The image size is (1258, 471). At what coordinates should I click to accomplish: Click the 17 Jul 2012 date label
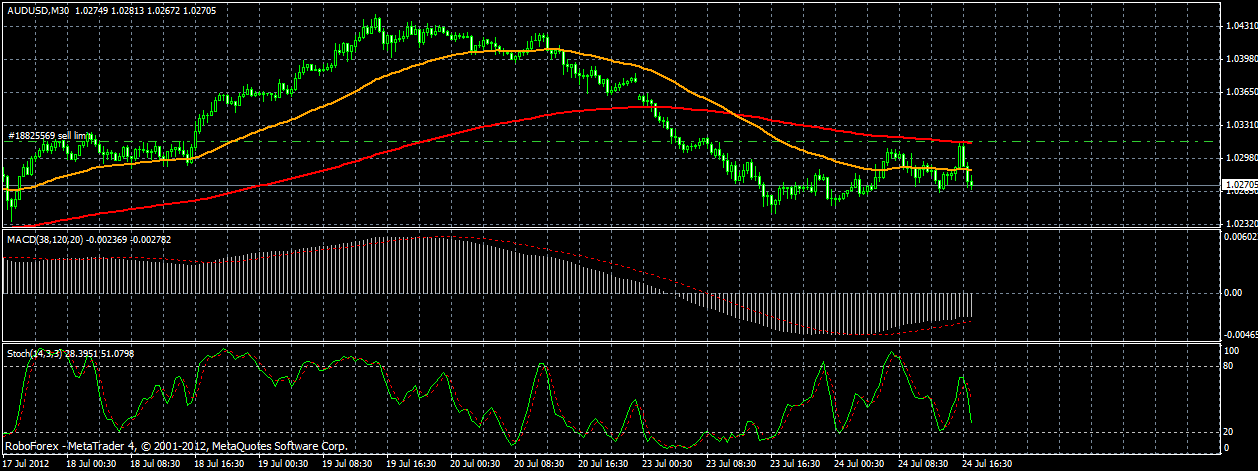[28, 464]
